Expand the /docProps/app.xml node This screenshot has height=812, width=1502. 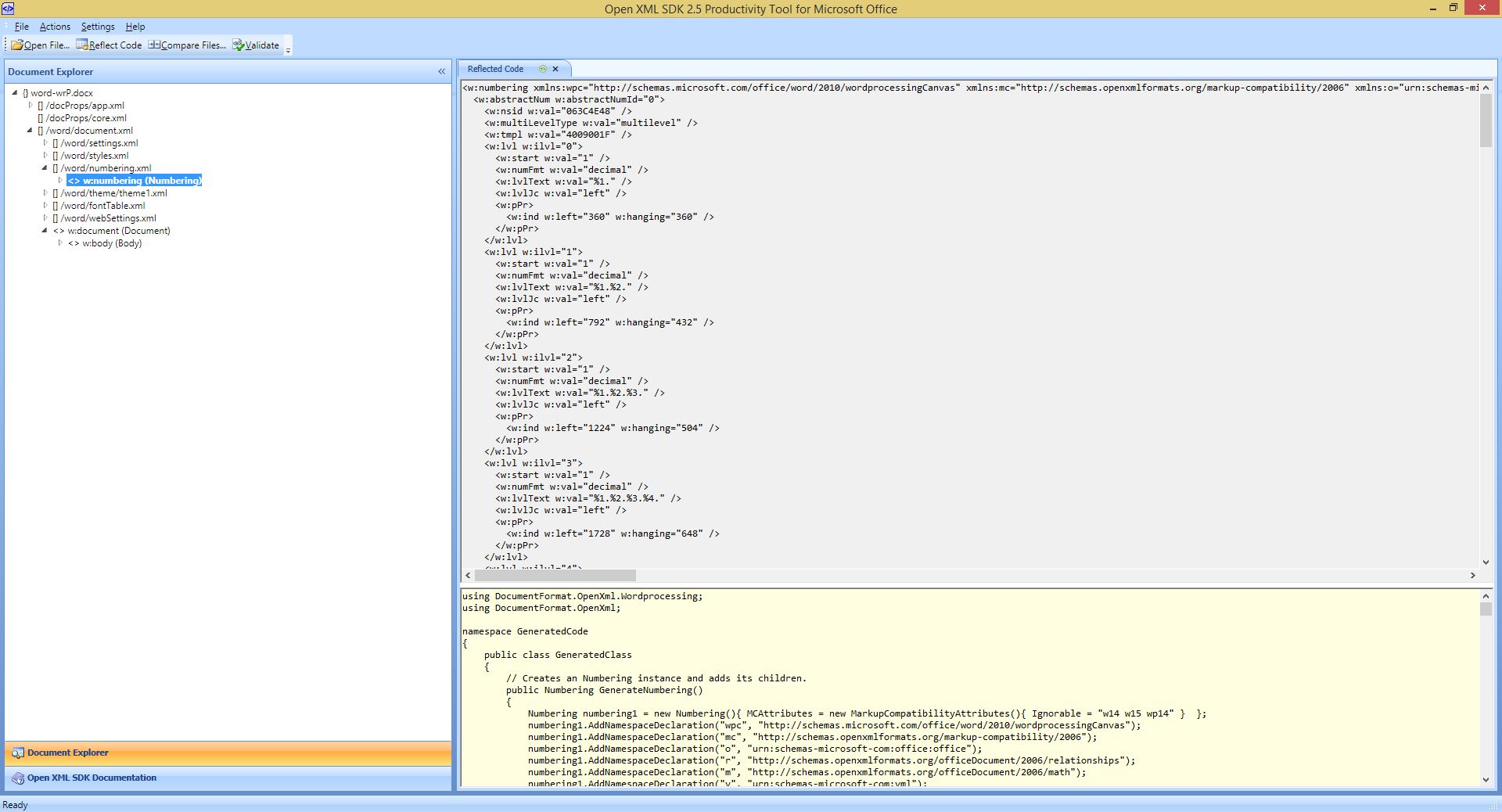click(x=31, y=105)
